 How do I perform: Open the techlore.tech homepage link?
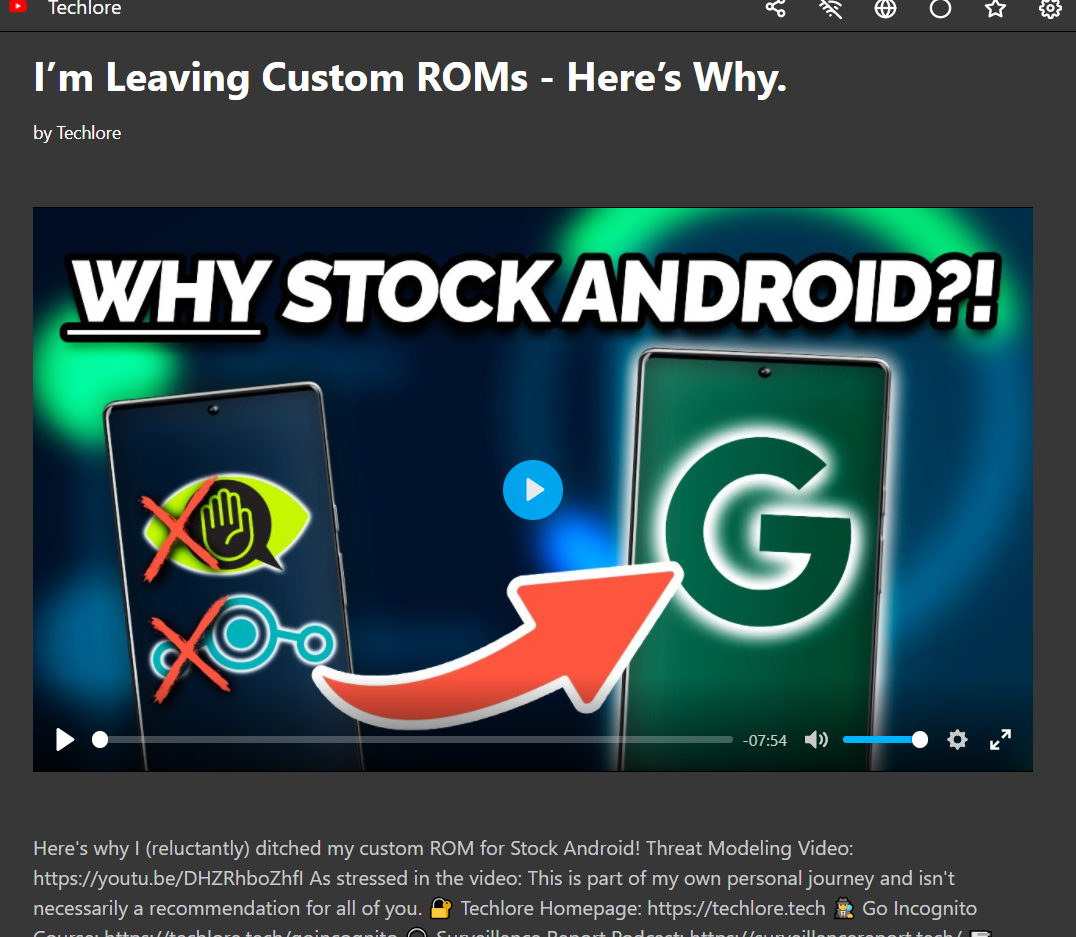[736, 909]
